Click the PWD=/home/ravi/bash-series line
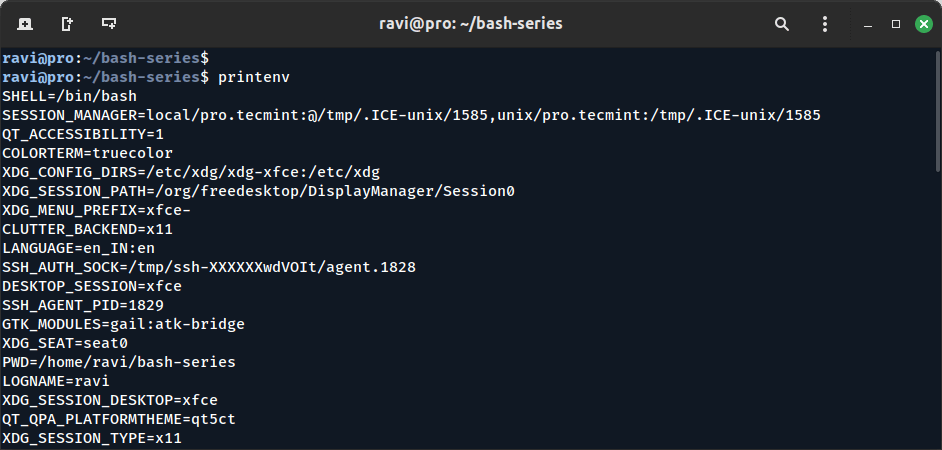 click(118, 362)
